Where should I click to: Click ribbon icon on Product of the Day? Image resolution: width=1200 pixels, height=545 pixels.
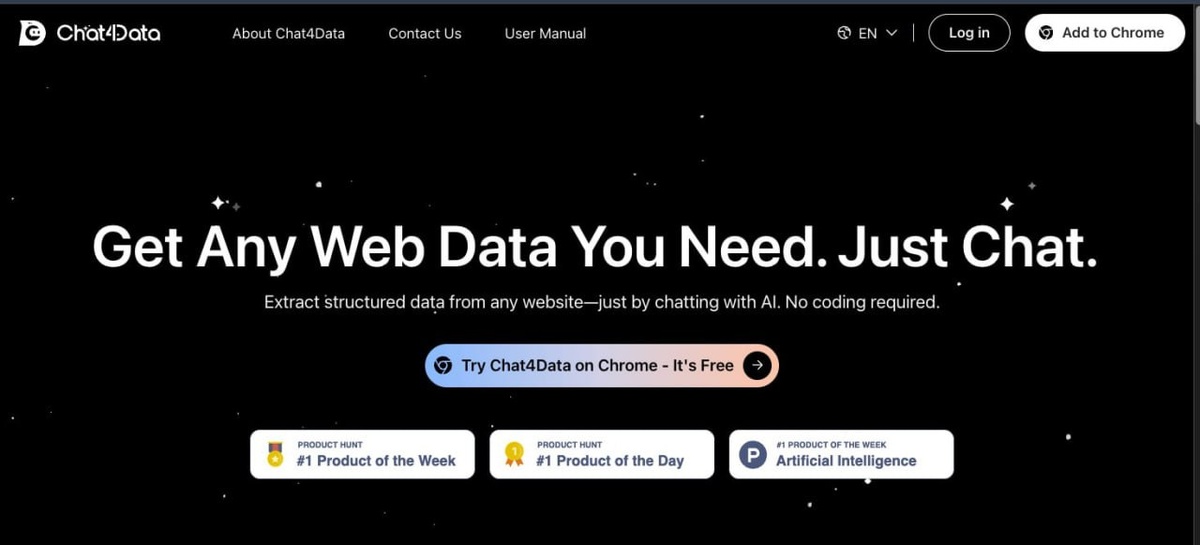point(515,456)
